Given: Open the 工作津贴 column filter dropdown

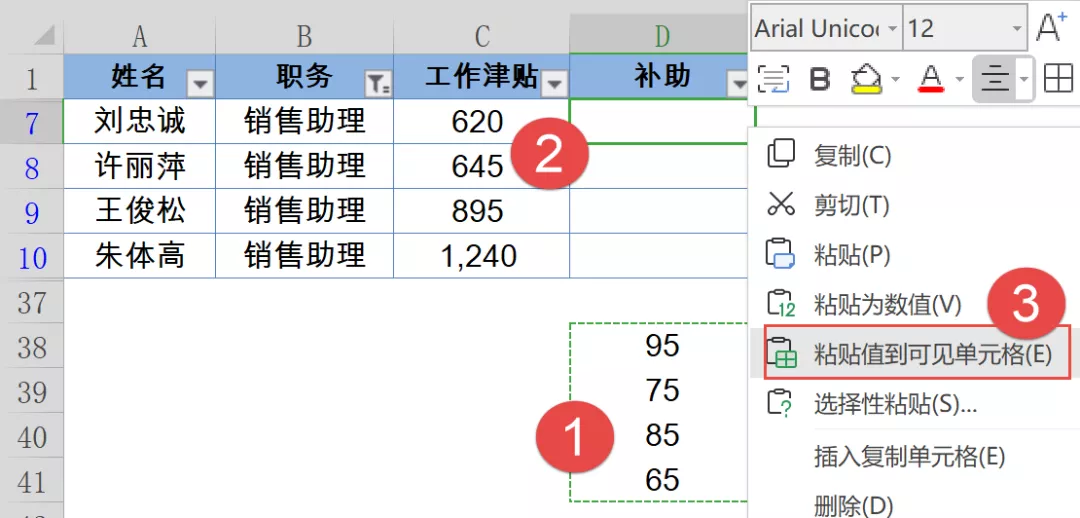Looking at the screenshot, I should pyautogui.click(x=555, y=85).
